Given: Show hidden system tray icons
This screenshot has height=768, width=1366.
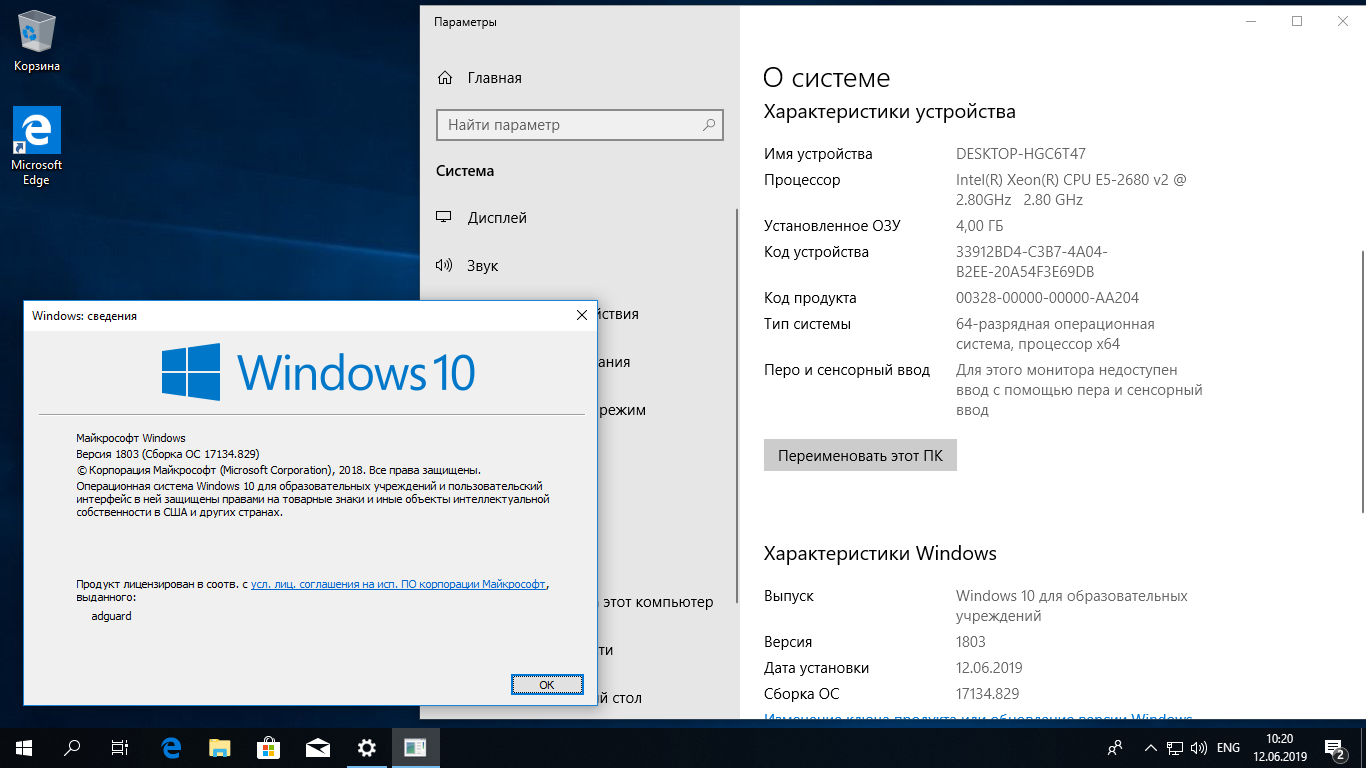Looking at the screenshot, I should 1150,747.
